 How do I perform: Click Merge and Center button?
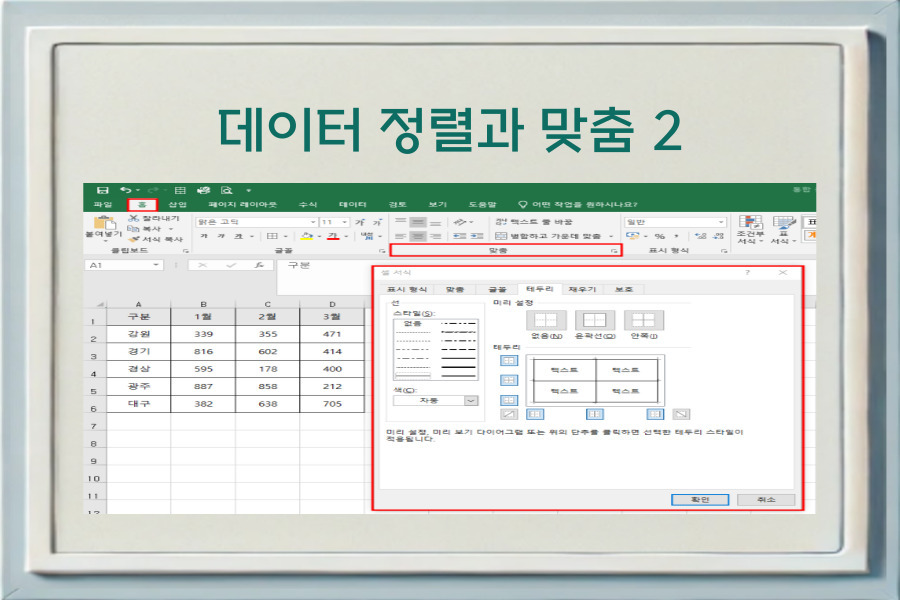(548, 236)
